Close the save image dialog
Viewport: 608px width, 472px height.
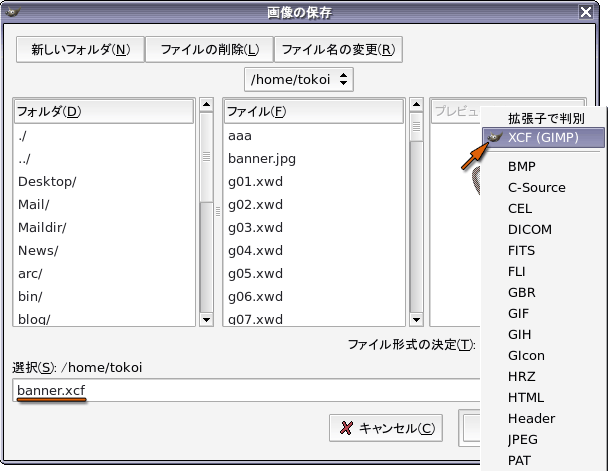coord(586,12)
